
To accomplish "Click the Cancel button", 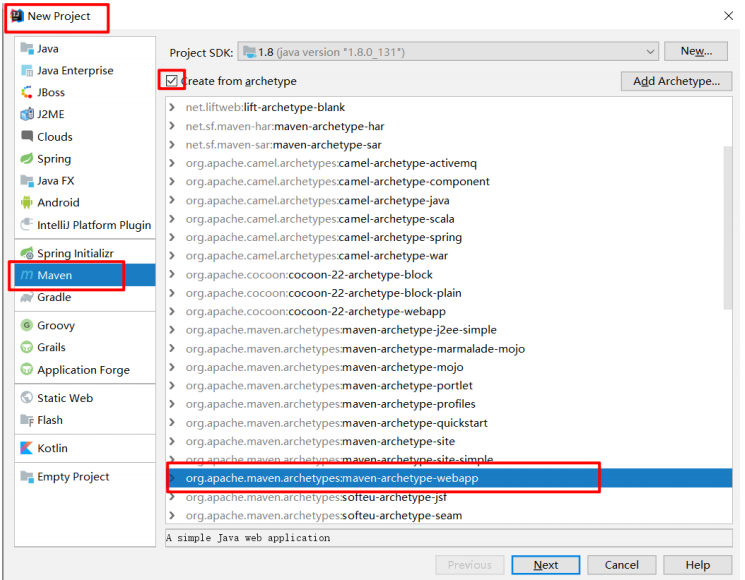I will point(621,565).
